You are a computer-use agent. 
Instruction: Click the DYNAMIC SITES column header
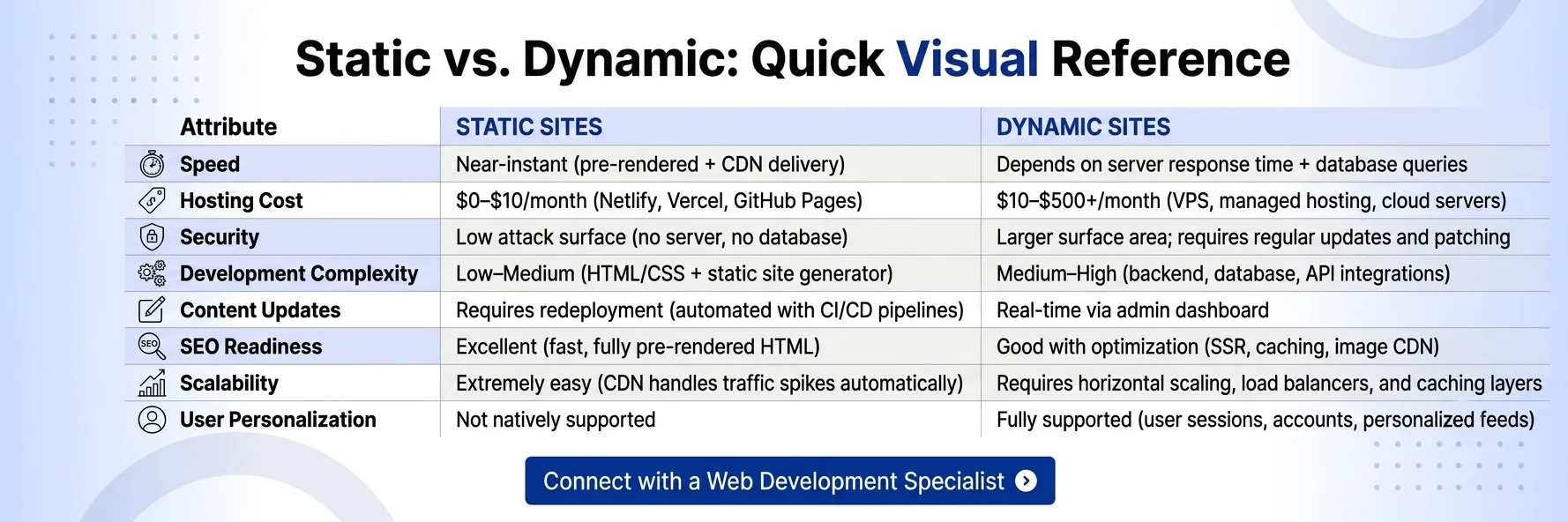[1083, 127]
